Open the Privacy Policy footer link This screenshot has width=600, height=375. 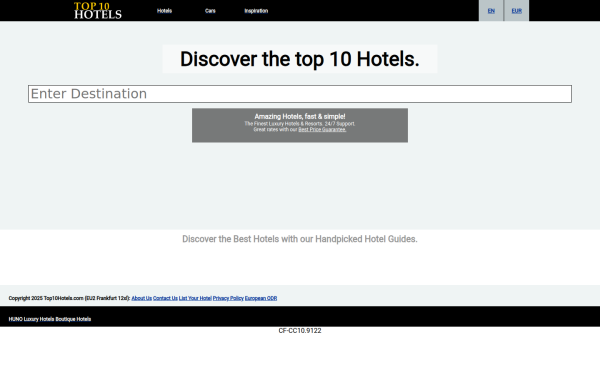tap(228, 298)
